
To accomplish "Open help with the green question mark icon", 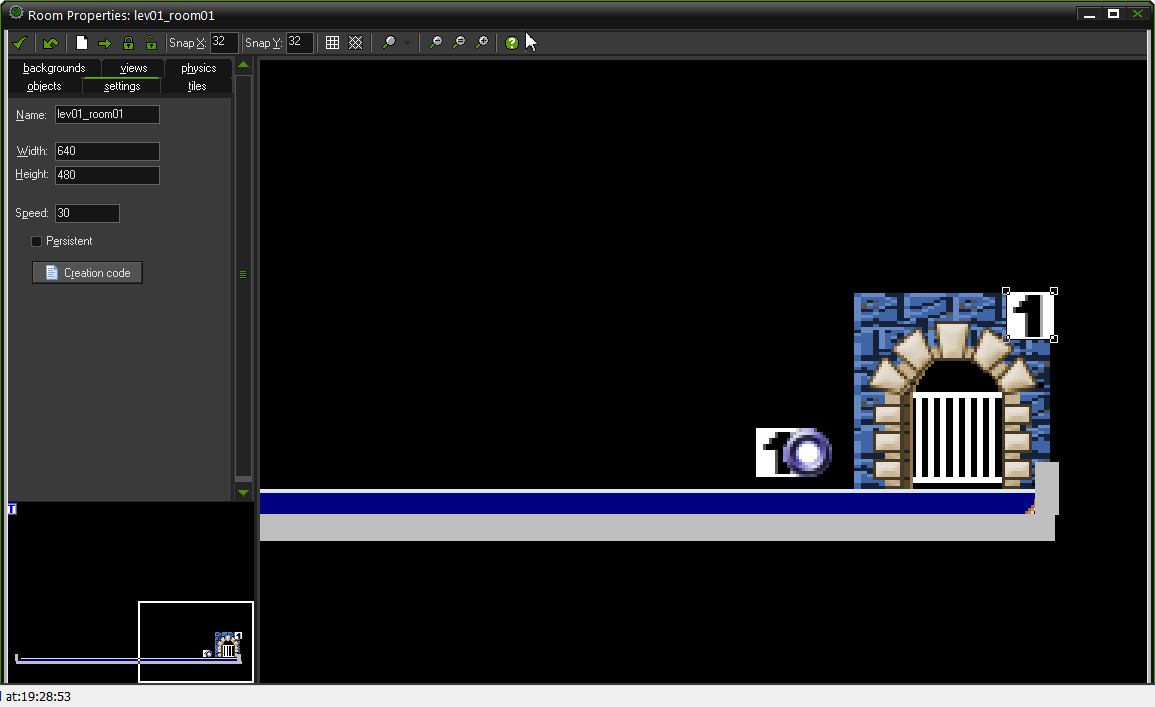I will pos(512,43).
